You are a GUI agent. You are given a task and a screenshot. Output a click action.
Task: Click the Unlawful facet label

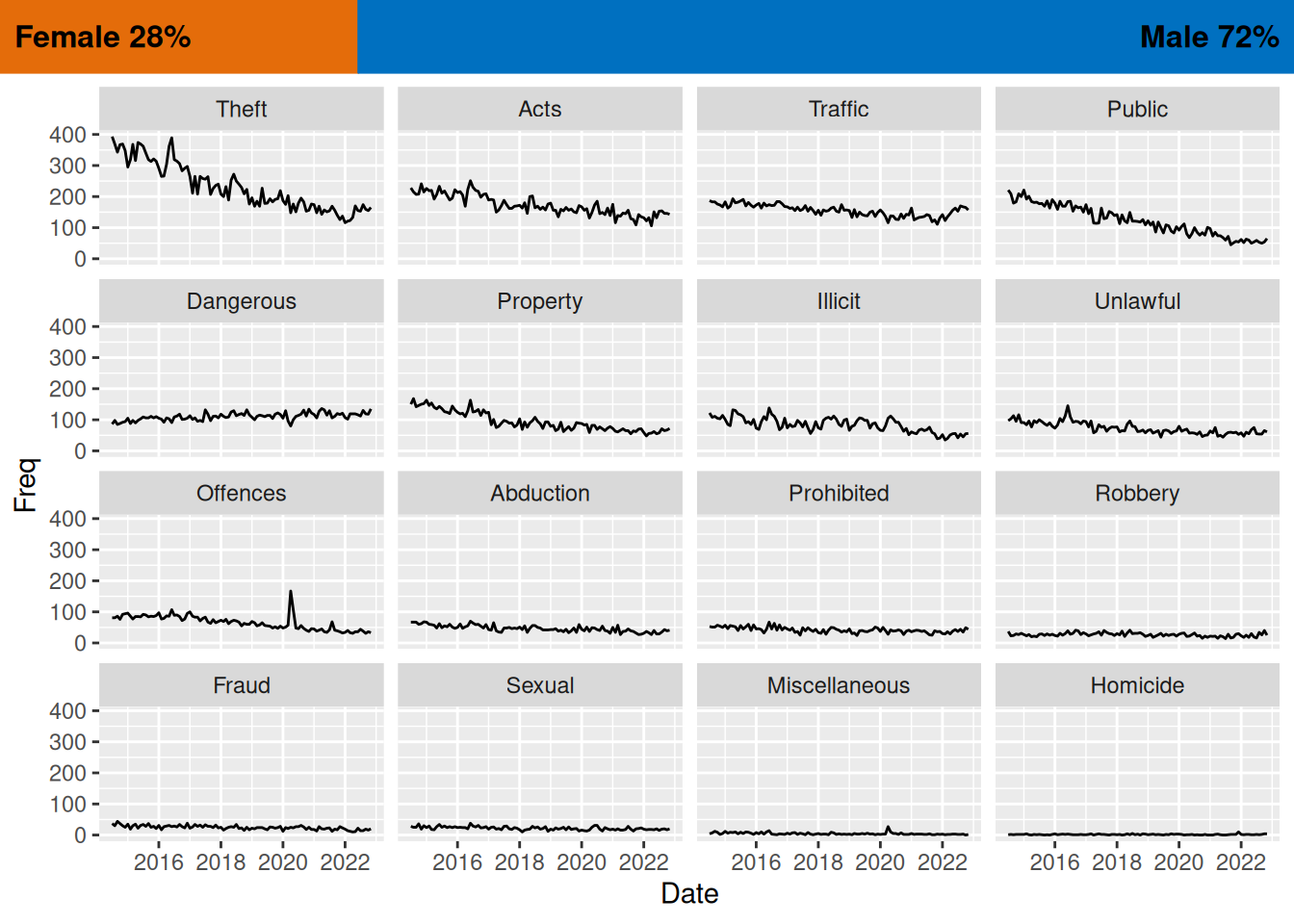pyautogui.click(x=1137, y=301)
